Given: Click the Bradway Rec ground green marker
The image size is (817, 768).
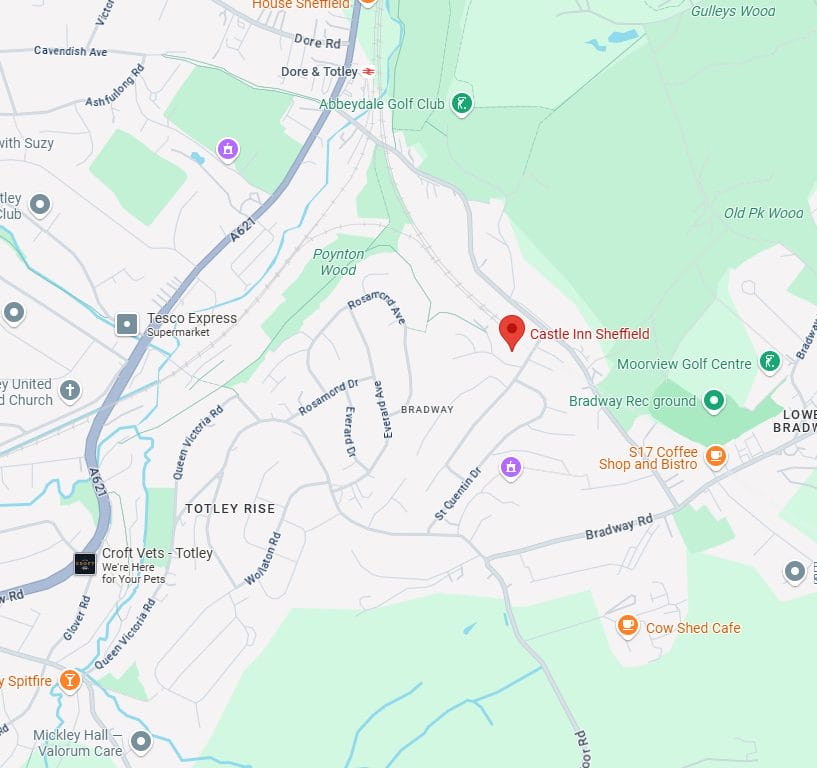Looking at the screenshot, I should point(714,401).
